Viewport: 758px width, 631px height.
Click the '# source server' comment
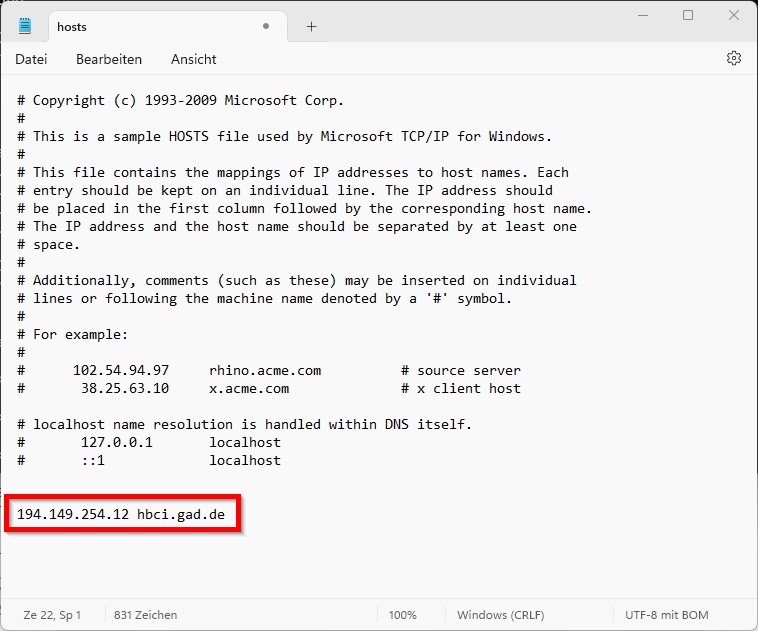(461, 370)
